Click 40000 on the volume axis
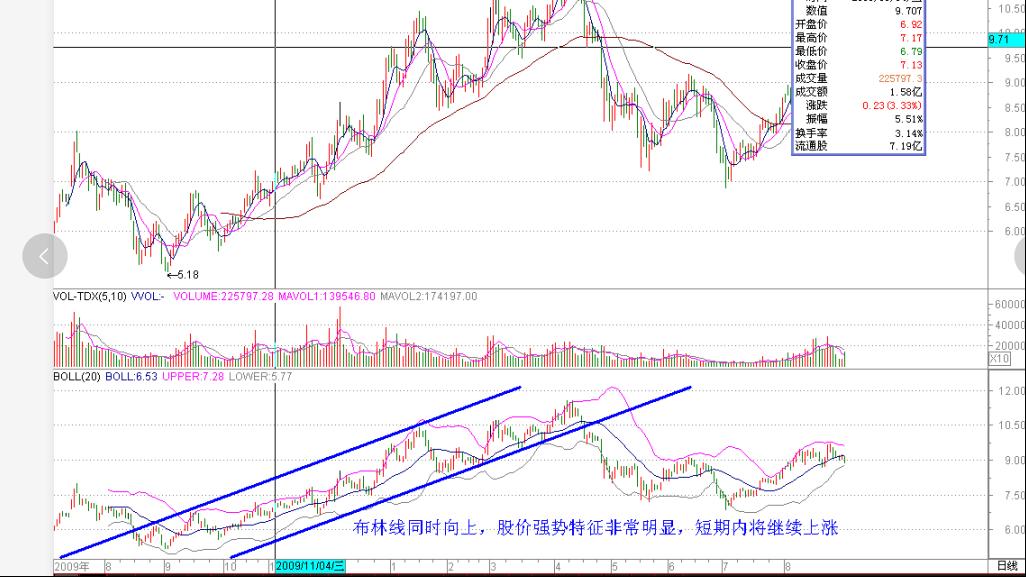 tap(1010, 325)
